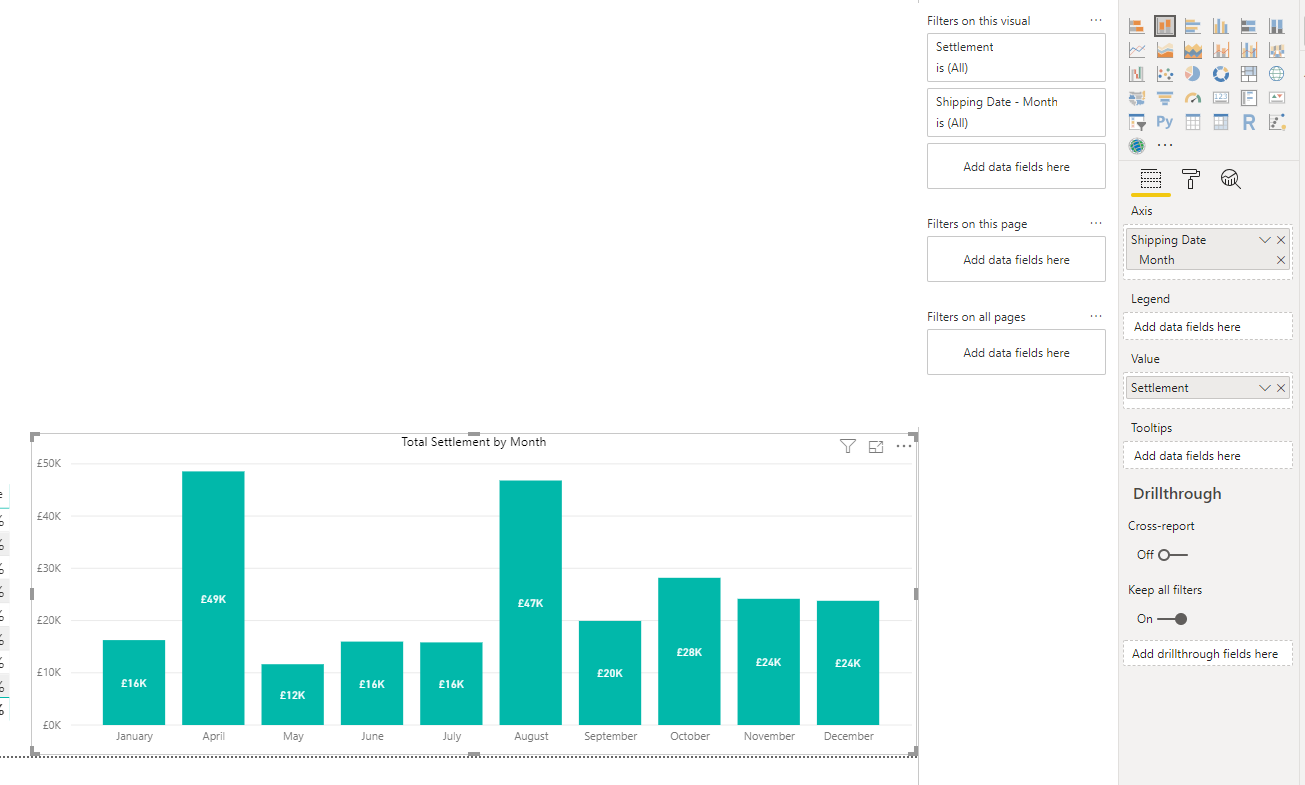The width and height of the screenshot is (1305, 785).
Task: Open the Shipping Date axis field dropdown
Action: [x=1265, y=240]
